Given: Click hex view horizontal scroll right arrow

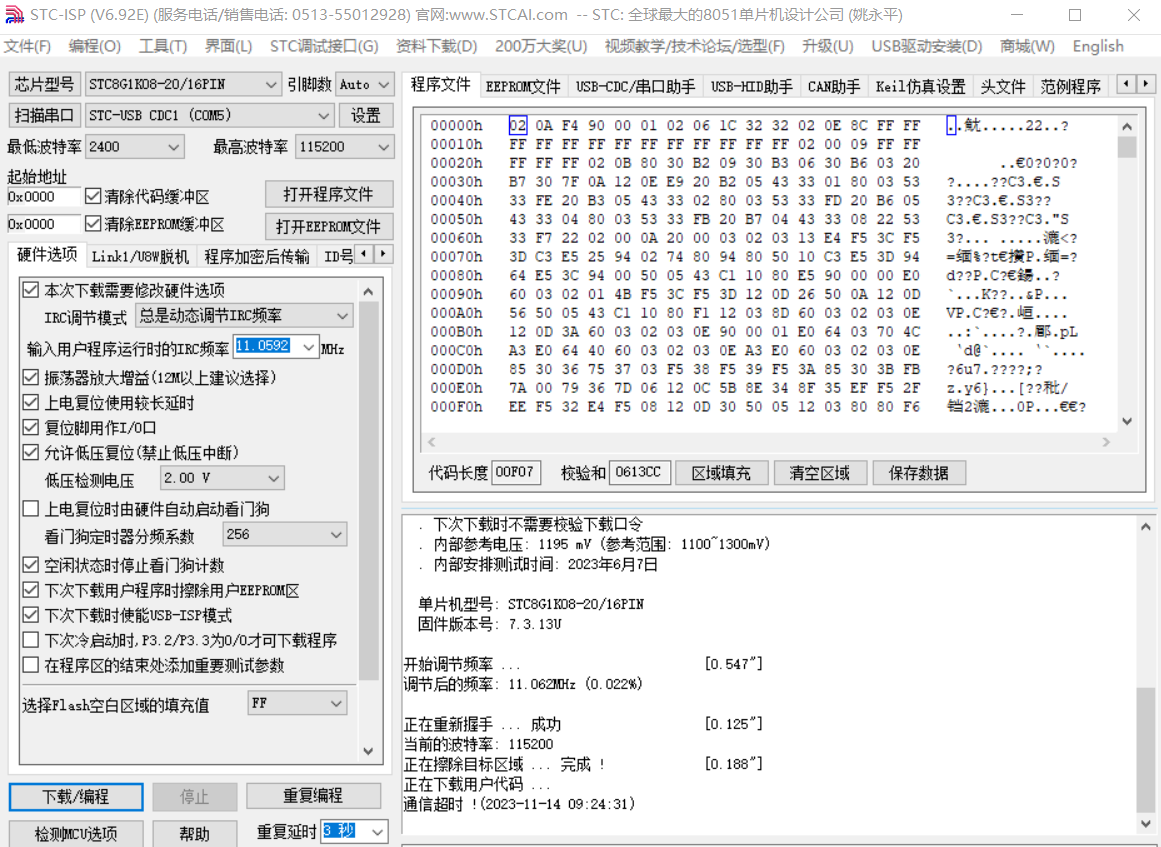Looking at the screenshot, I should pos(1106,442).
